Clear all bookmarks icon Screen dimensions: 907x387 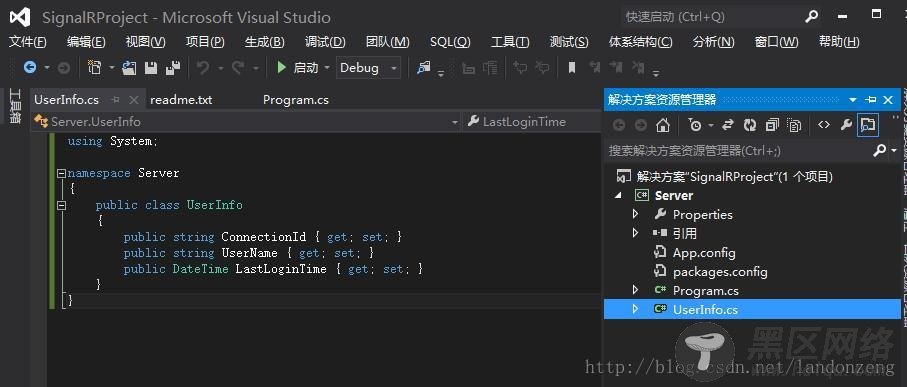[x=638, y=68]
